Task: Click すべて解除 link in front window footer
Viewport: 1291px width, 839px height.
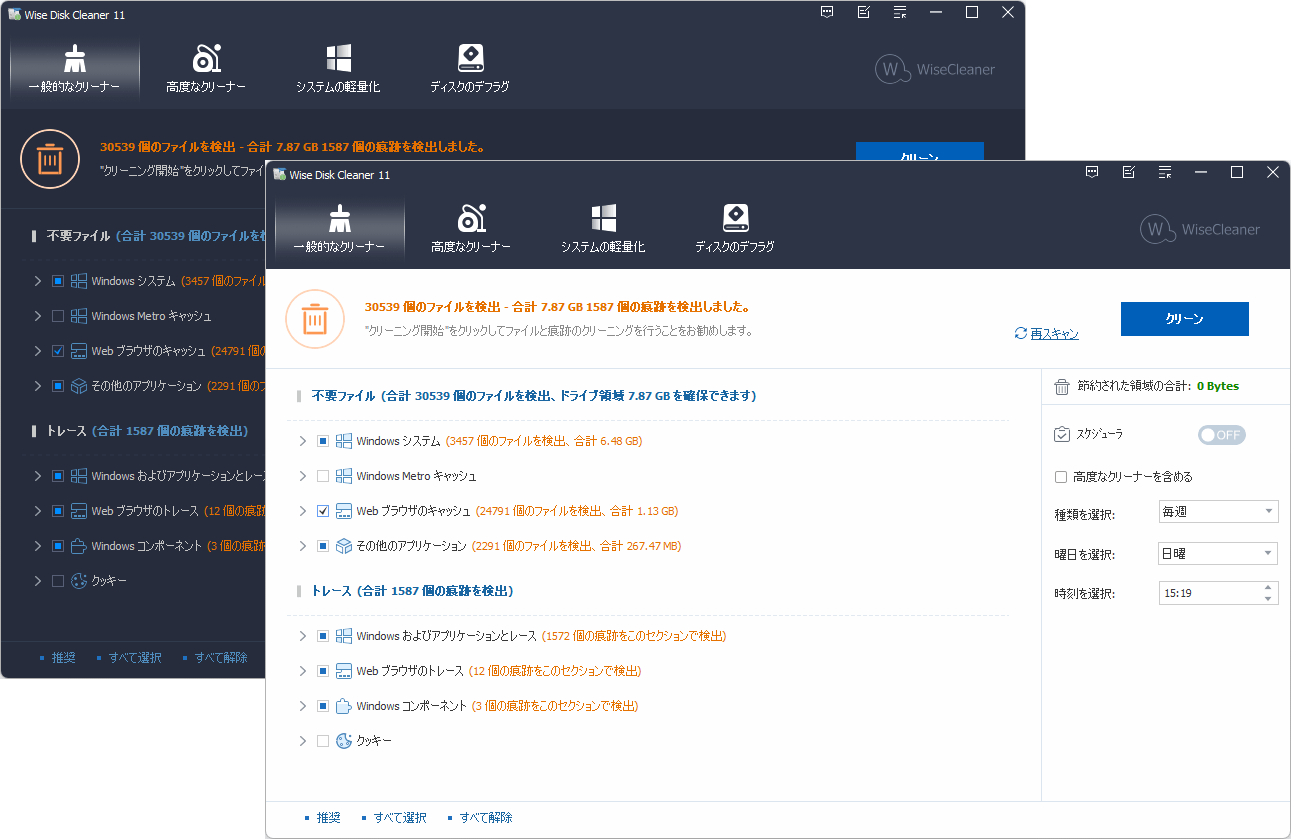Action: point(486,818)
